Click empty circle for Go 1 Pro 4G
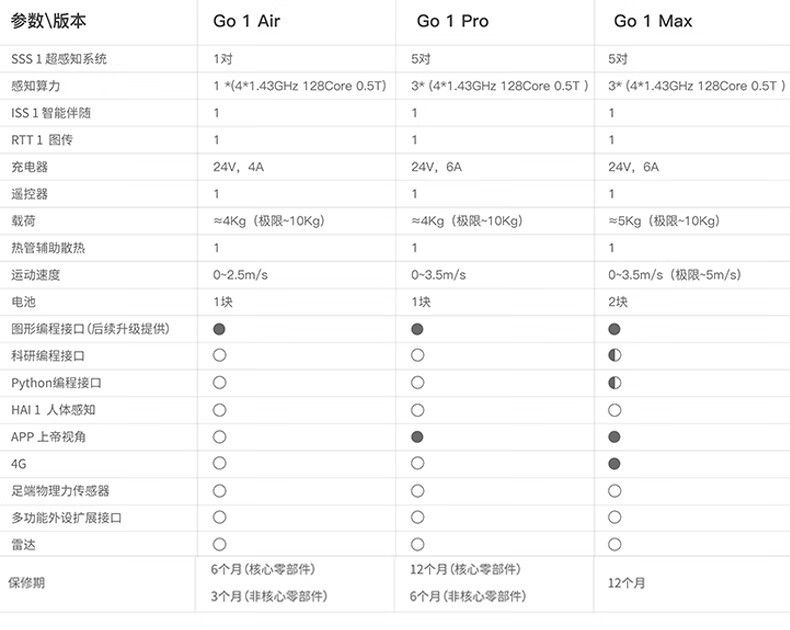This screenshot has height=630, width=790. 417,463
